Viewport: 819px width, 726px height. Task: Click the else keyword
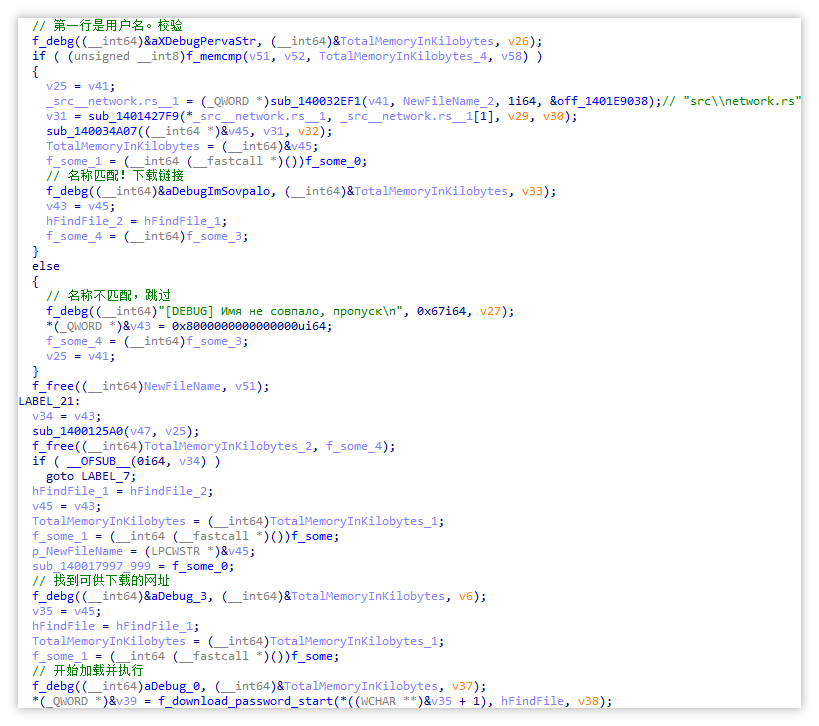pos(46,266)
